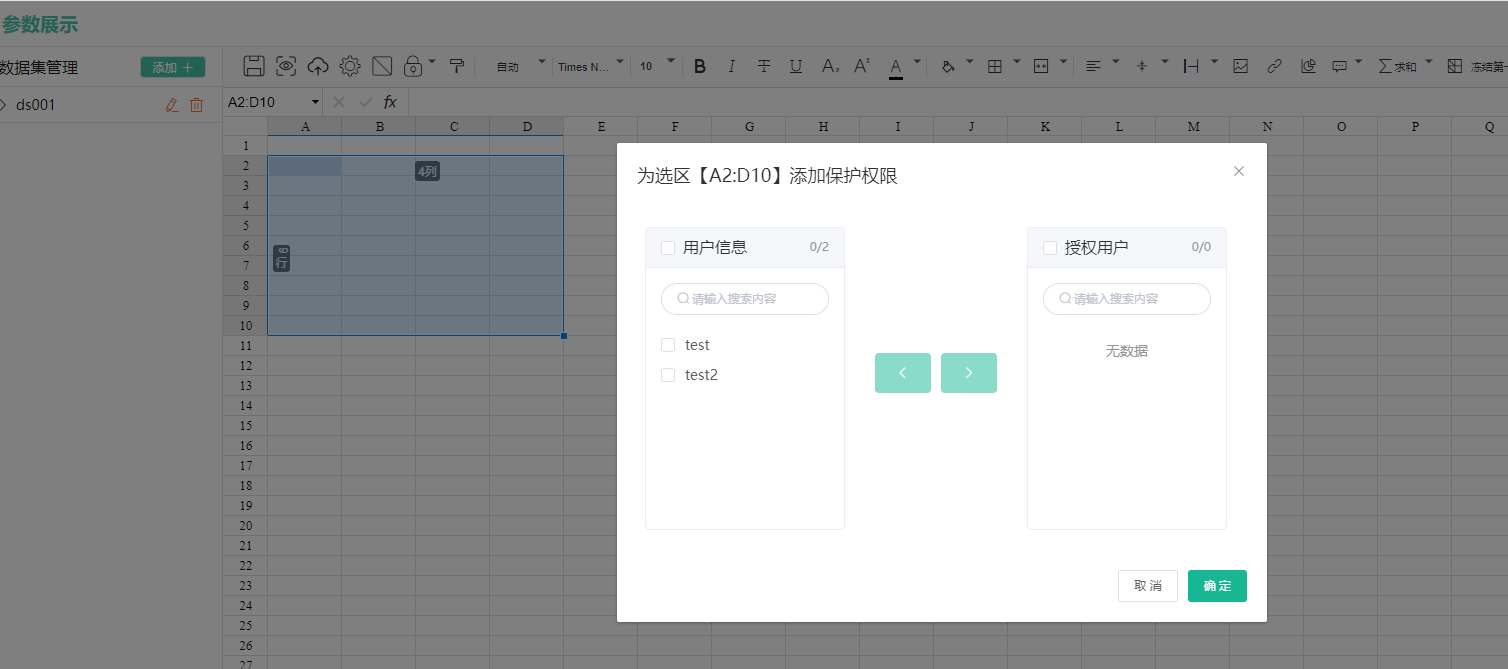Toggle bold formatting
Screen dimensions: 1508x669
tap(700, 66)
